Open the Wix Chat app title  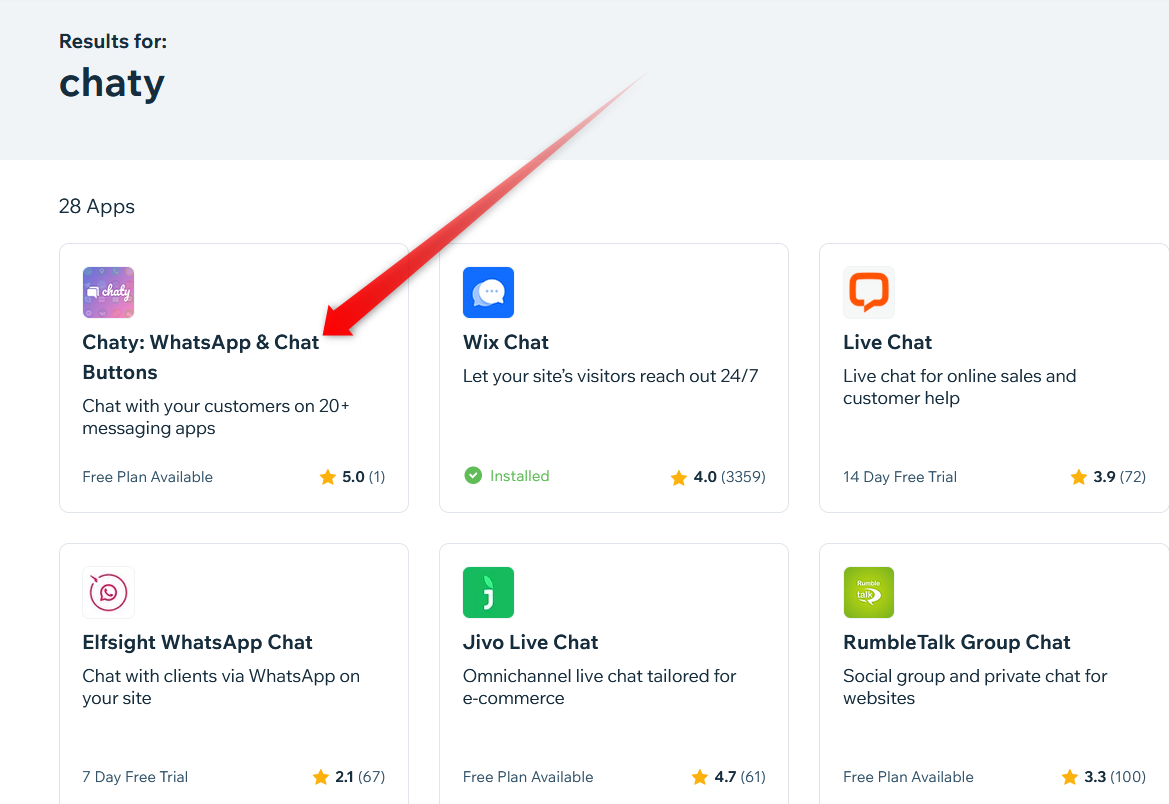pos(505,342)
